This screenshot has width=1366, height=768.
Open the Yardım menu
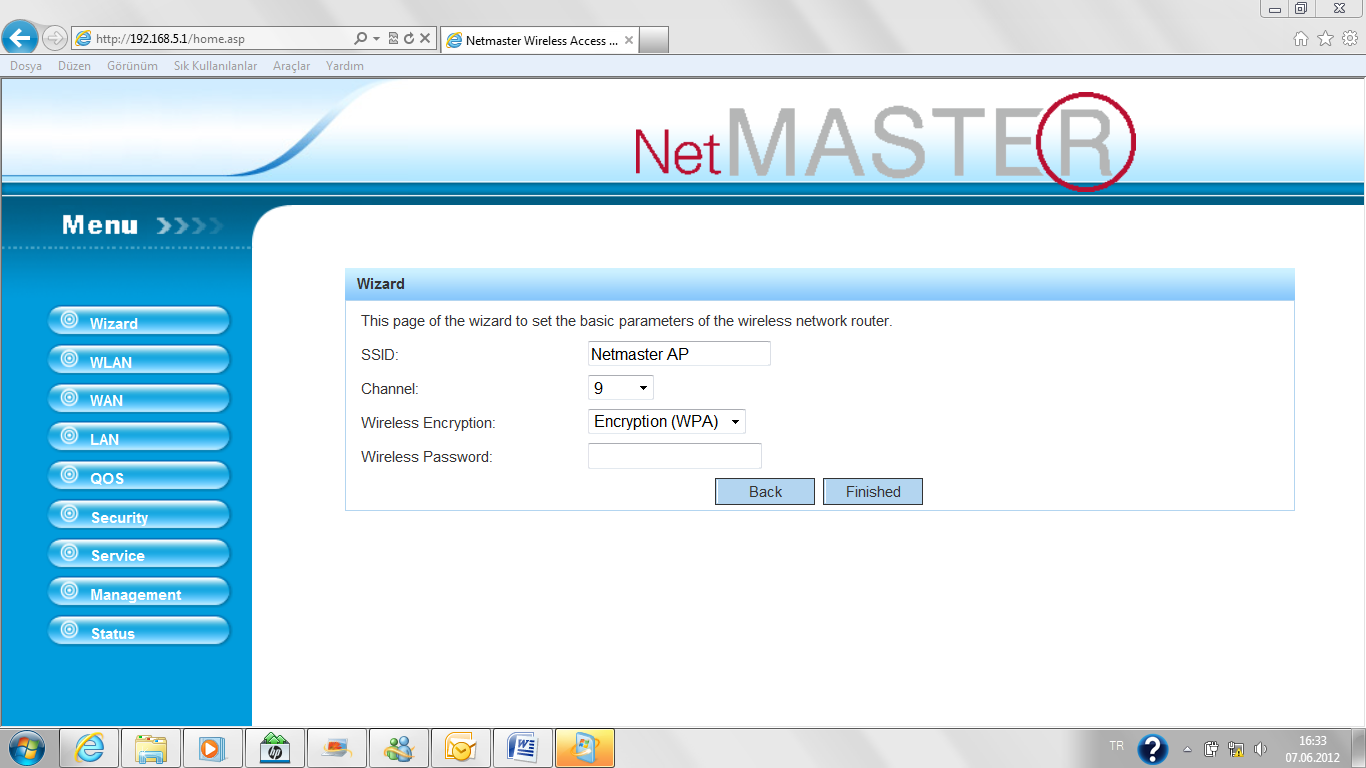click(344, 66)
